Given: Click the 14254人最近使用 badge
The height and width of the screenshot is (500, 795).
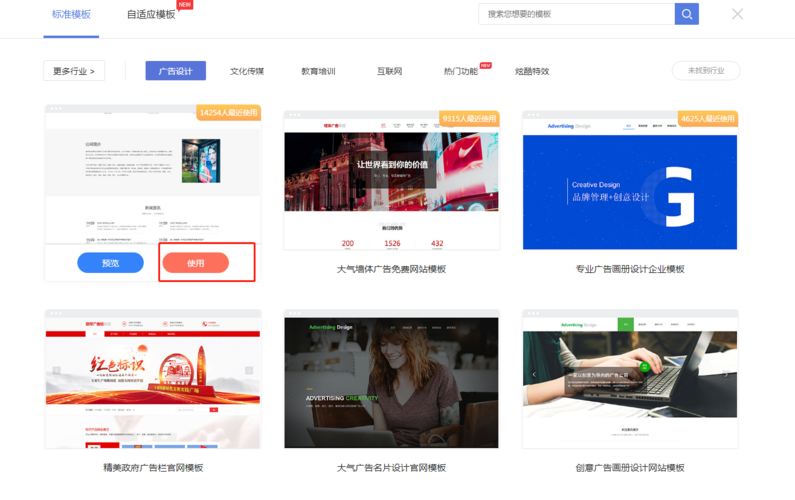Looking at the screenshot, I should [229, 113].
